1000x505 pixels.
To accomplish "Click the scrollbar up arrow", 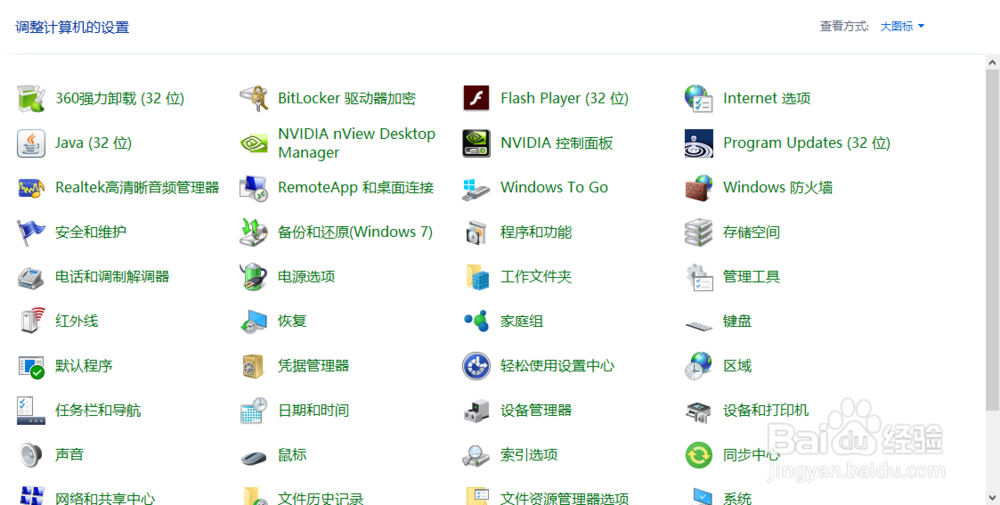I will [x=992, y=62].
